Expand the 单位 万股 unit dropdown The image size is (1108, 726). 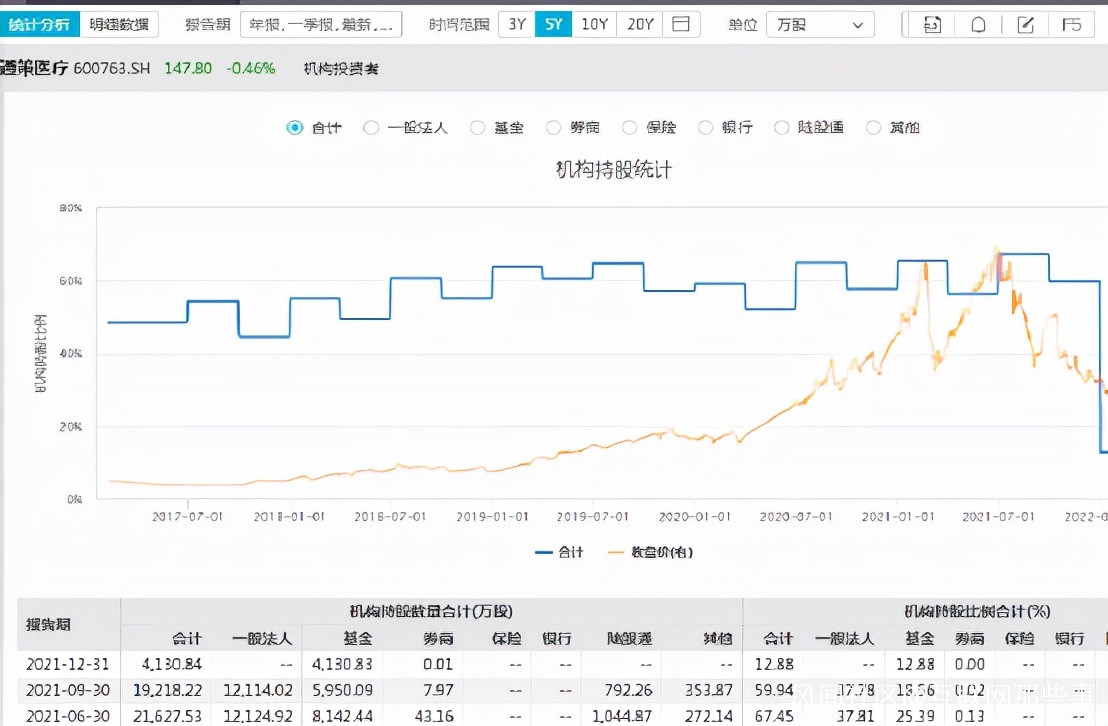819,25
